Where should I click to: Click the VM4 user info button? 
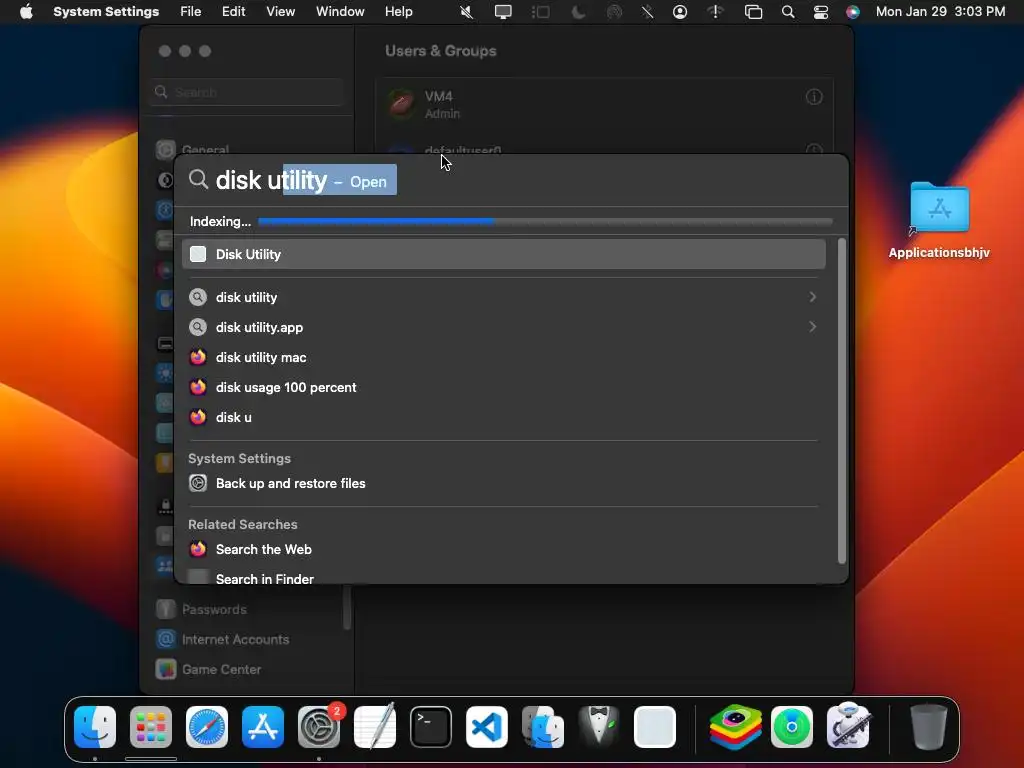pos(814,97)
